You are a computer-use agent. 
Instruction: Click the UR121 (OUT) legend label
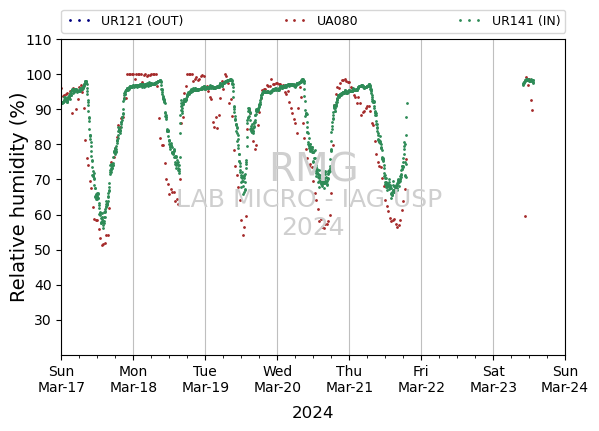(x=142, y=21)
